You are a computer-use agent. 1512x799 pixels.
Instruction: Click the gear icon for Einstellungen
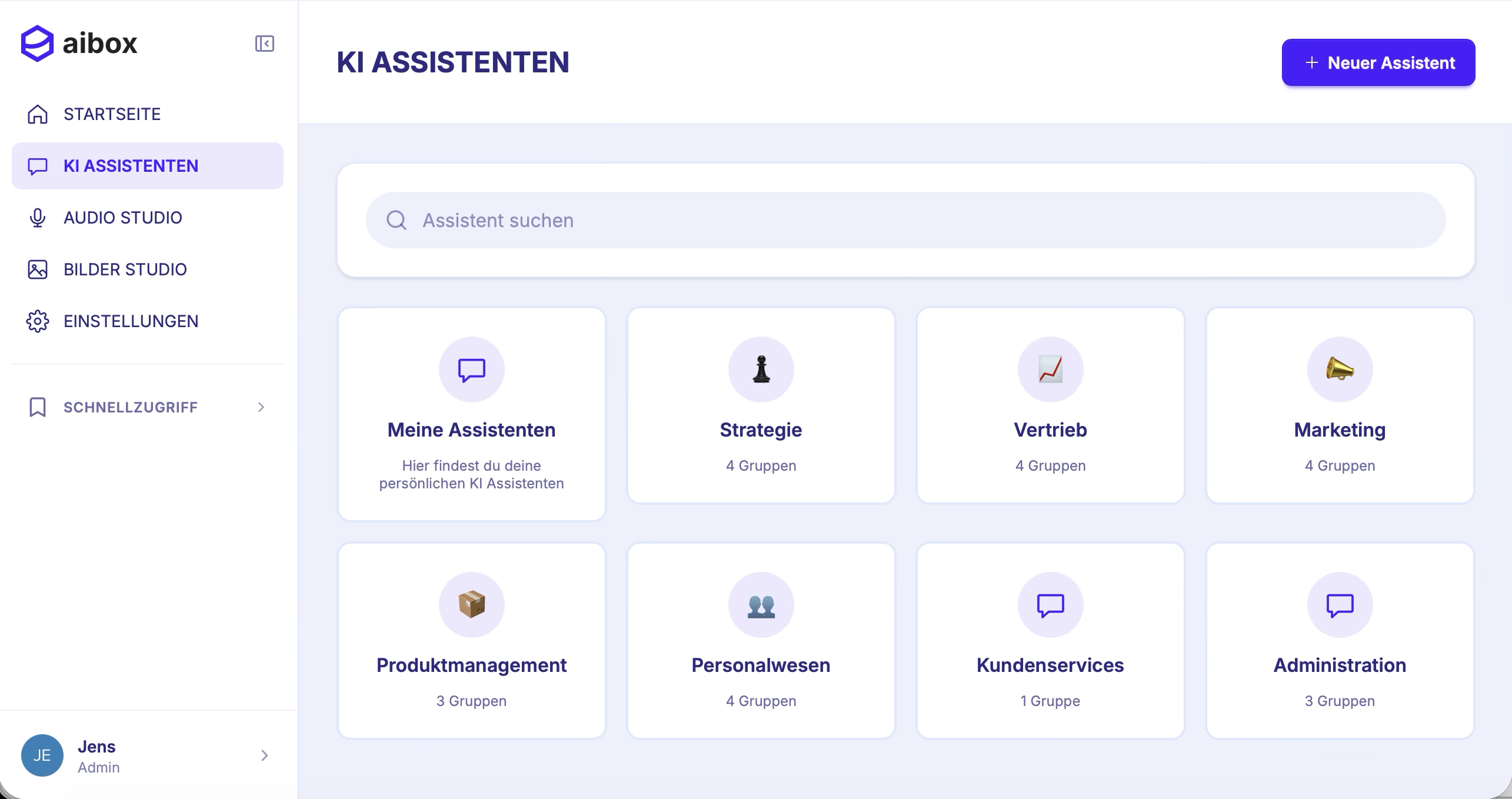[x=38, y=321]
